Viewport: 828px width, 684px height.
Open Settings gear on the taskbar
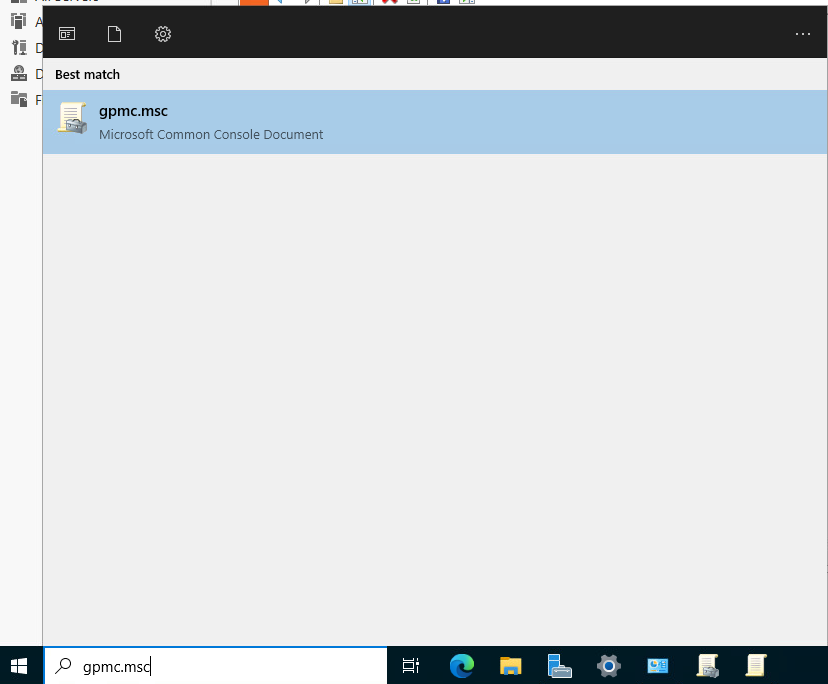608,666
